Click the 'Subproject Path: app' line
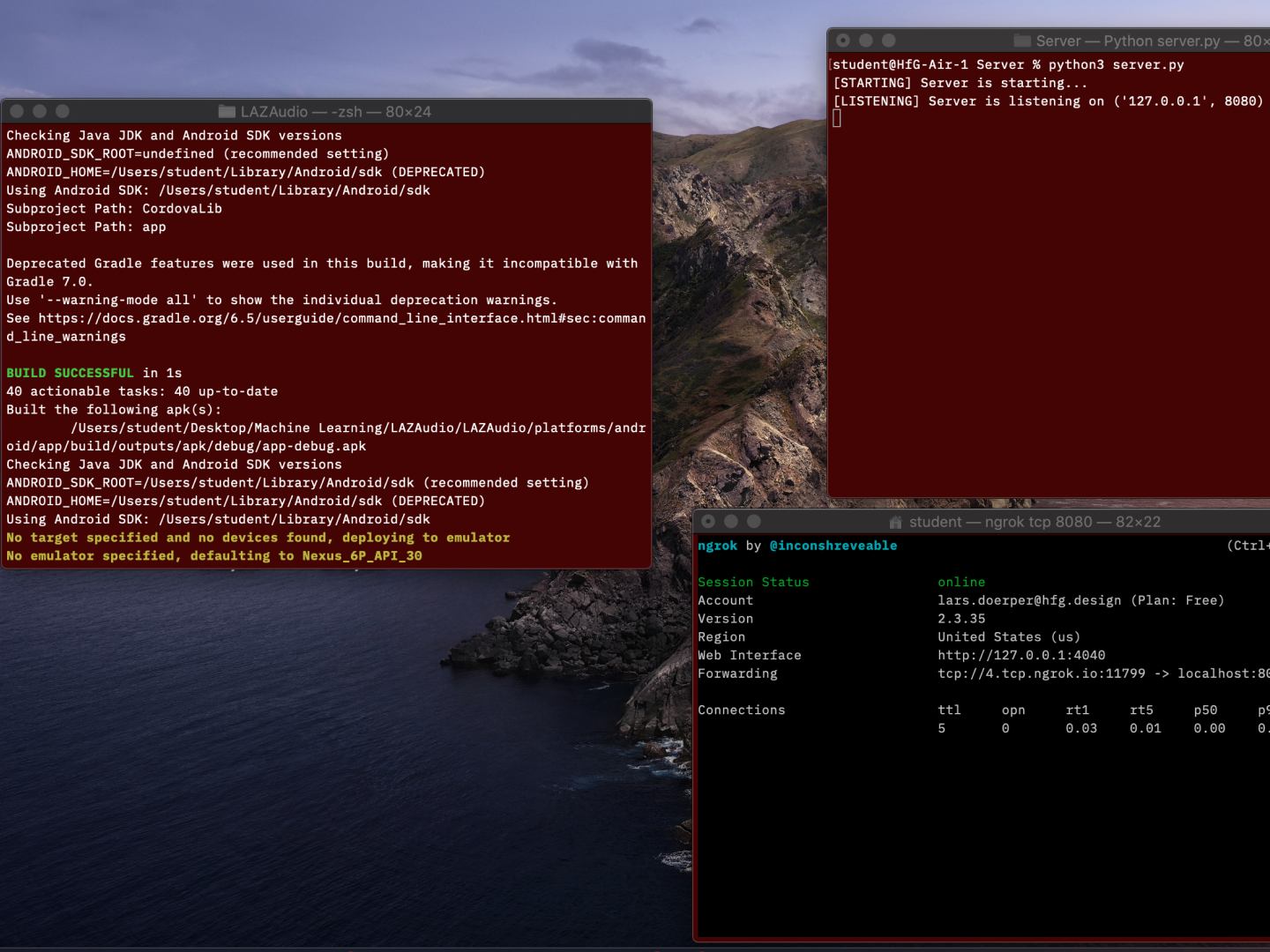 (86, 227)
